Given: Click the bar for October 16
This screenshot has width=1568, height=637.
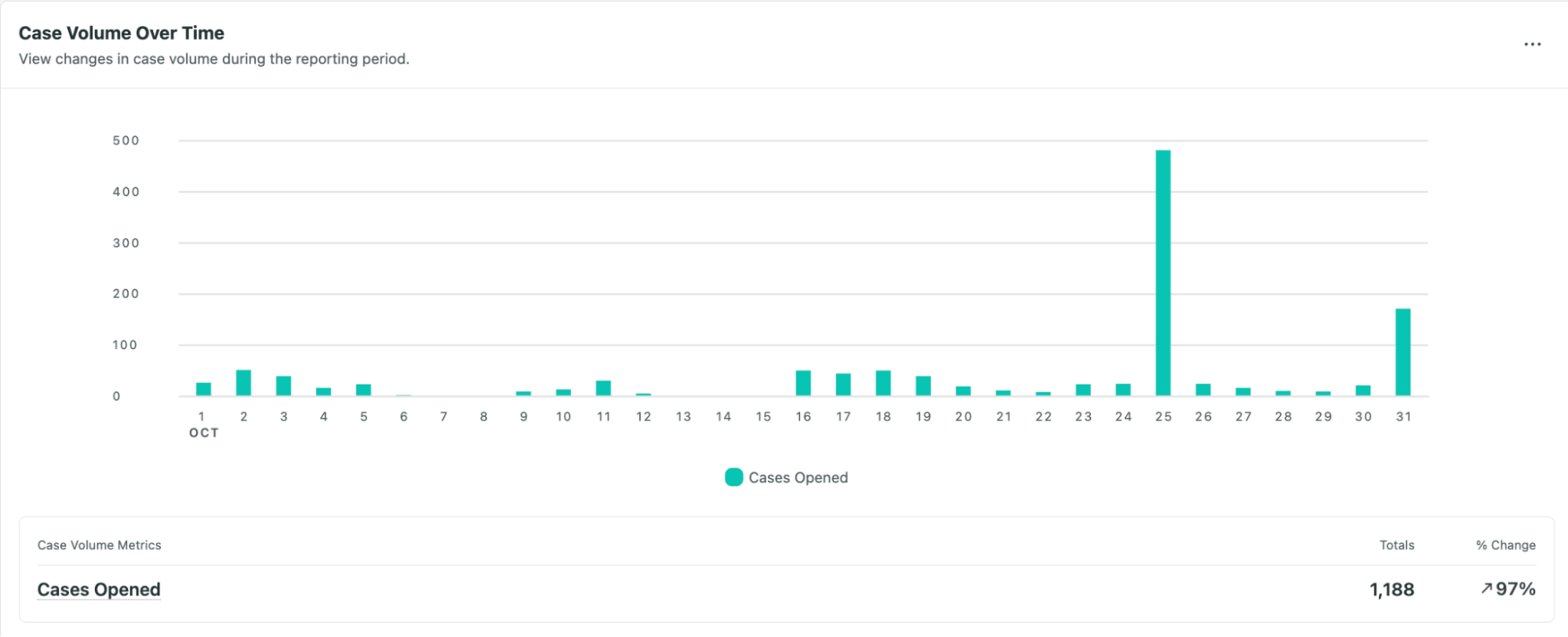Looking at the screenshot, I should (x=802, y=383).
